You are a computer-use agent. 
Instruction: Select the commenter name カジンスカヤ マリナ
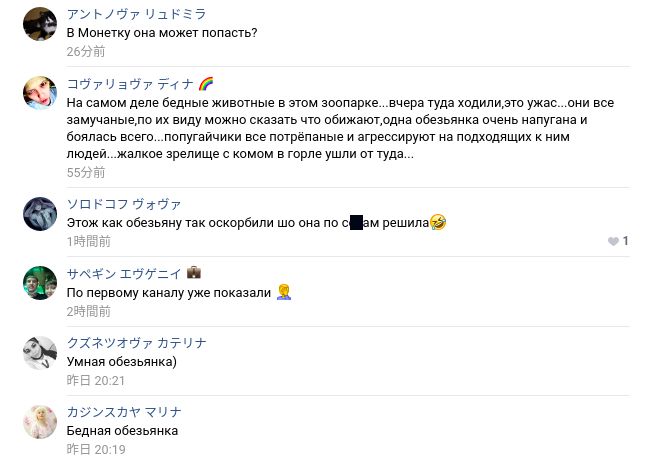(123, 412)
